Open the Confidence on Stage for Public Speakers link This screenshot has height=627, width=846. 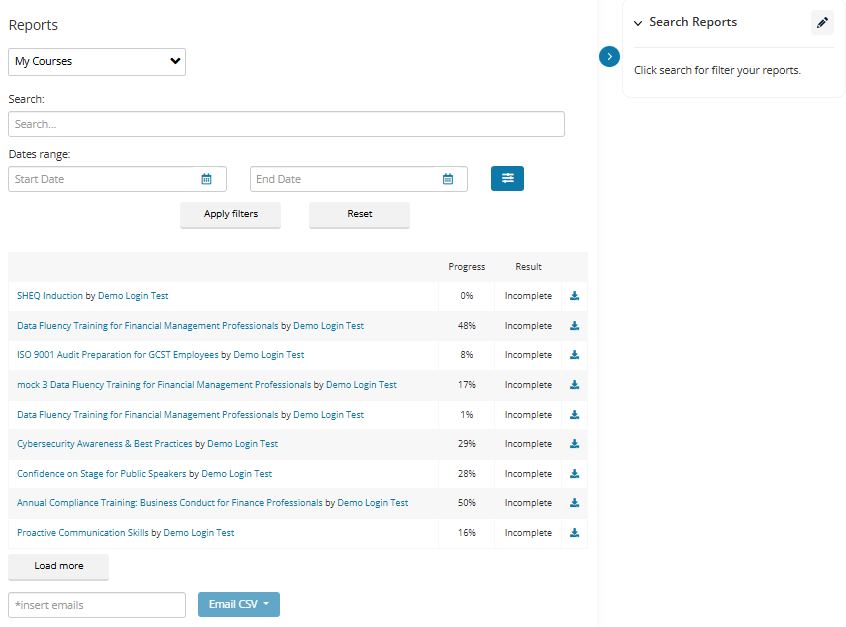coord(101,474)
